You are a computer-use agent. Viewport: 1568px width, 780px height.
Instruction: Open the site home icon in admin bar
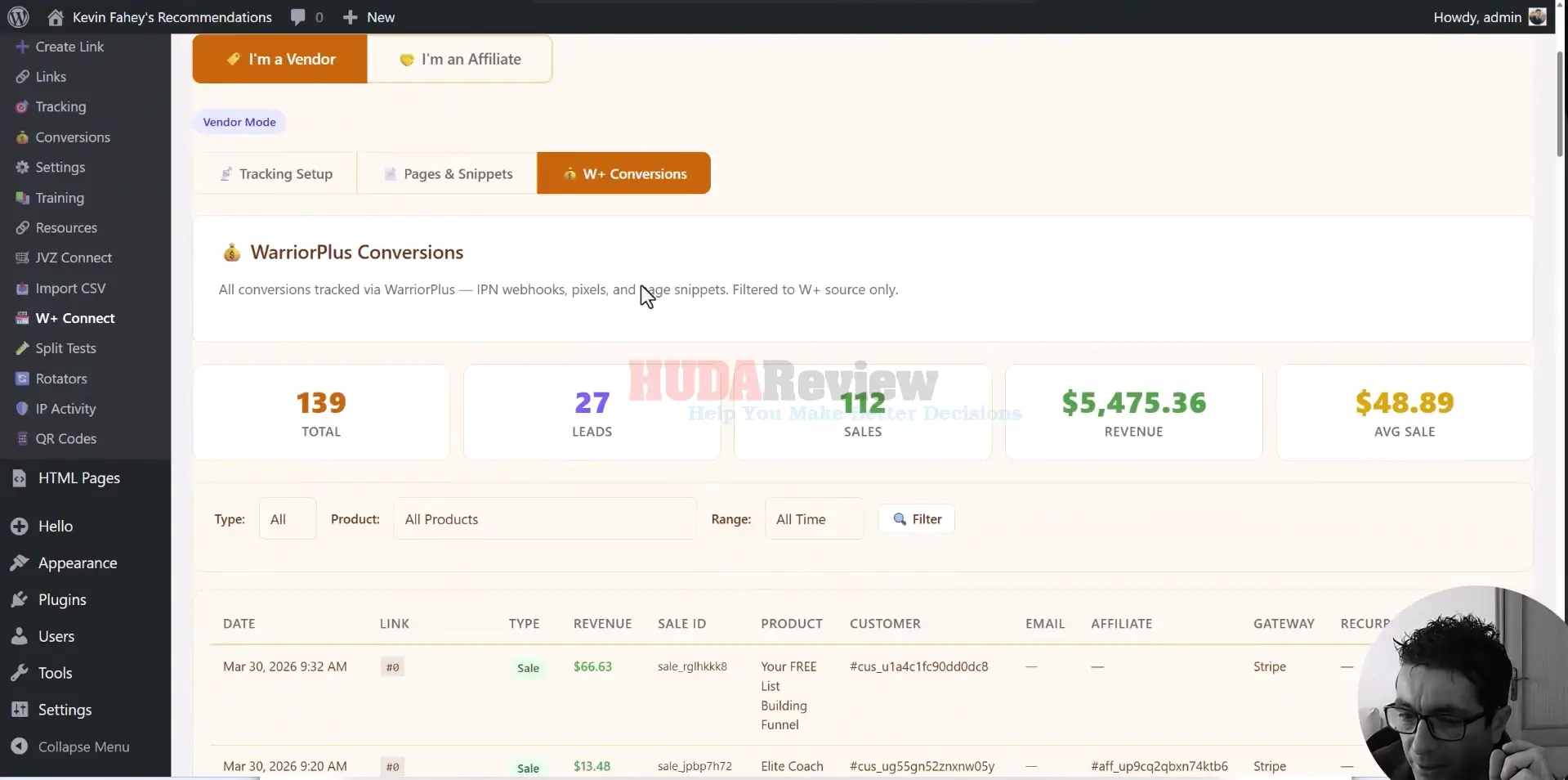[x=56, y=16]
